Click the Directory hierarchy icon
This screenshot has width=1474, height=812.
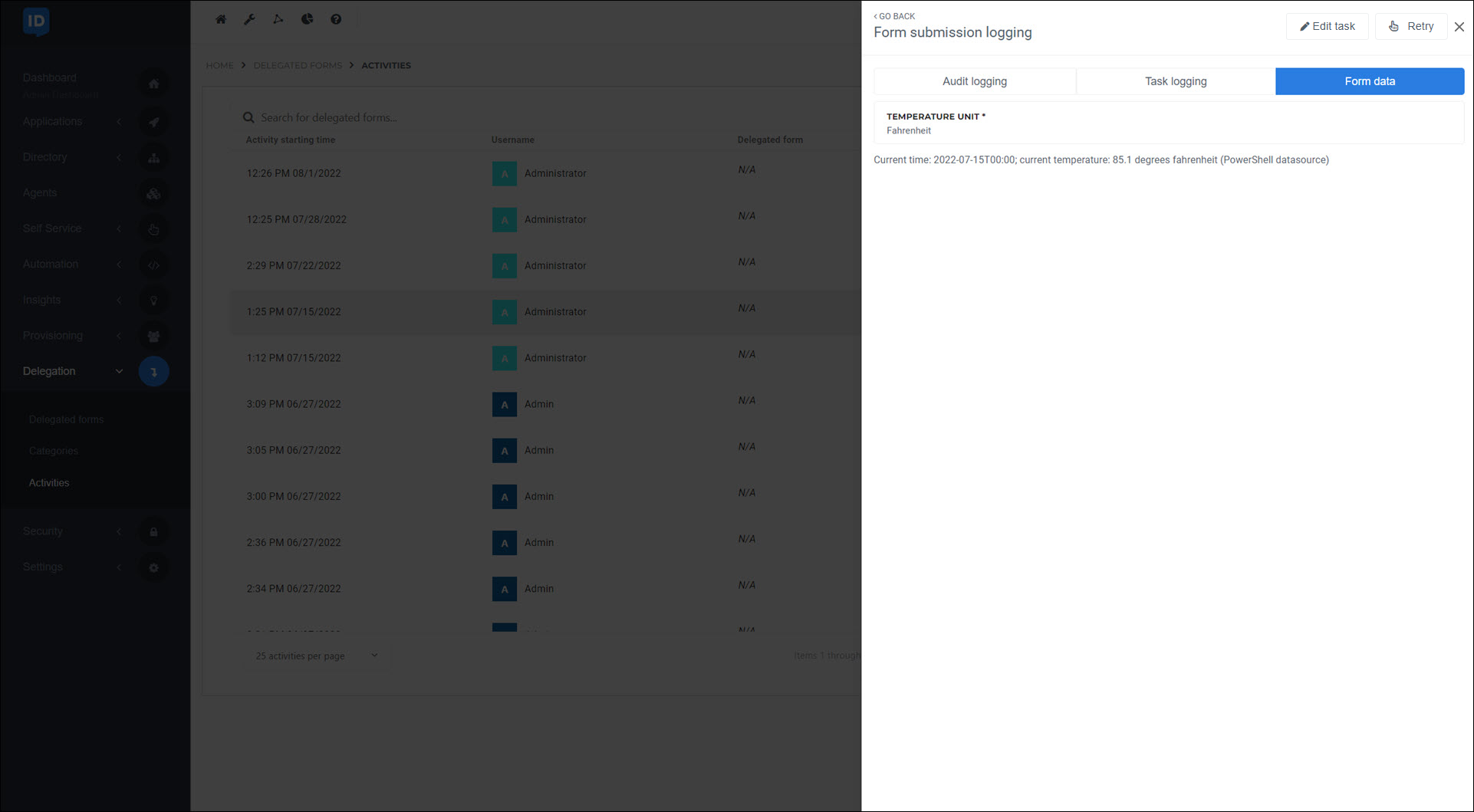point(153,157)
